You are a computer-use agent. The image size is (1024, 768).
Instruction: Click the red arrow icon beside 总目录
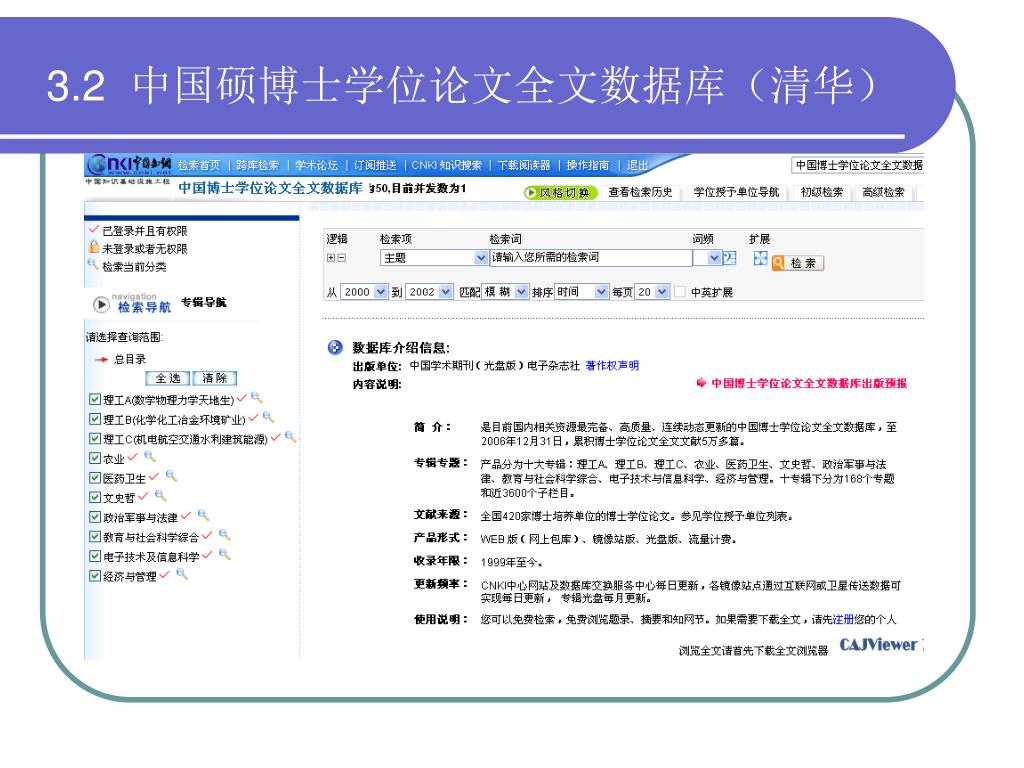pyautogui.click(x=101, y=359)
